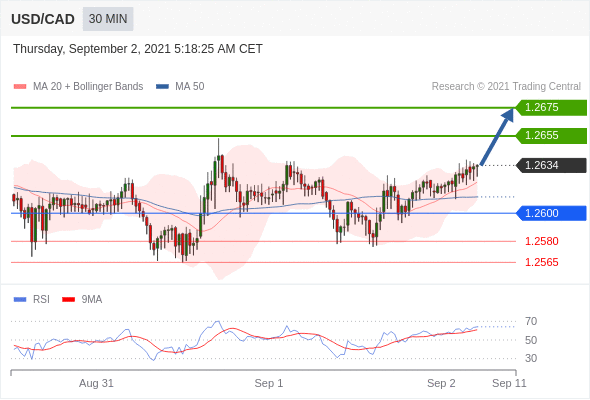Select the 1.2655 resistance price tag

(x=551, y=135)
